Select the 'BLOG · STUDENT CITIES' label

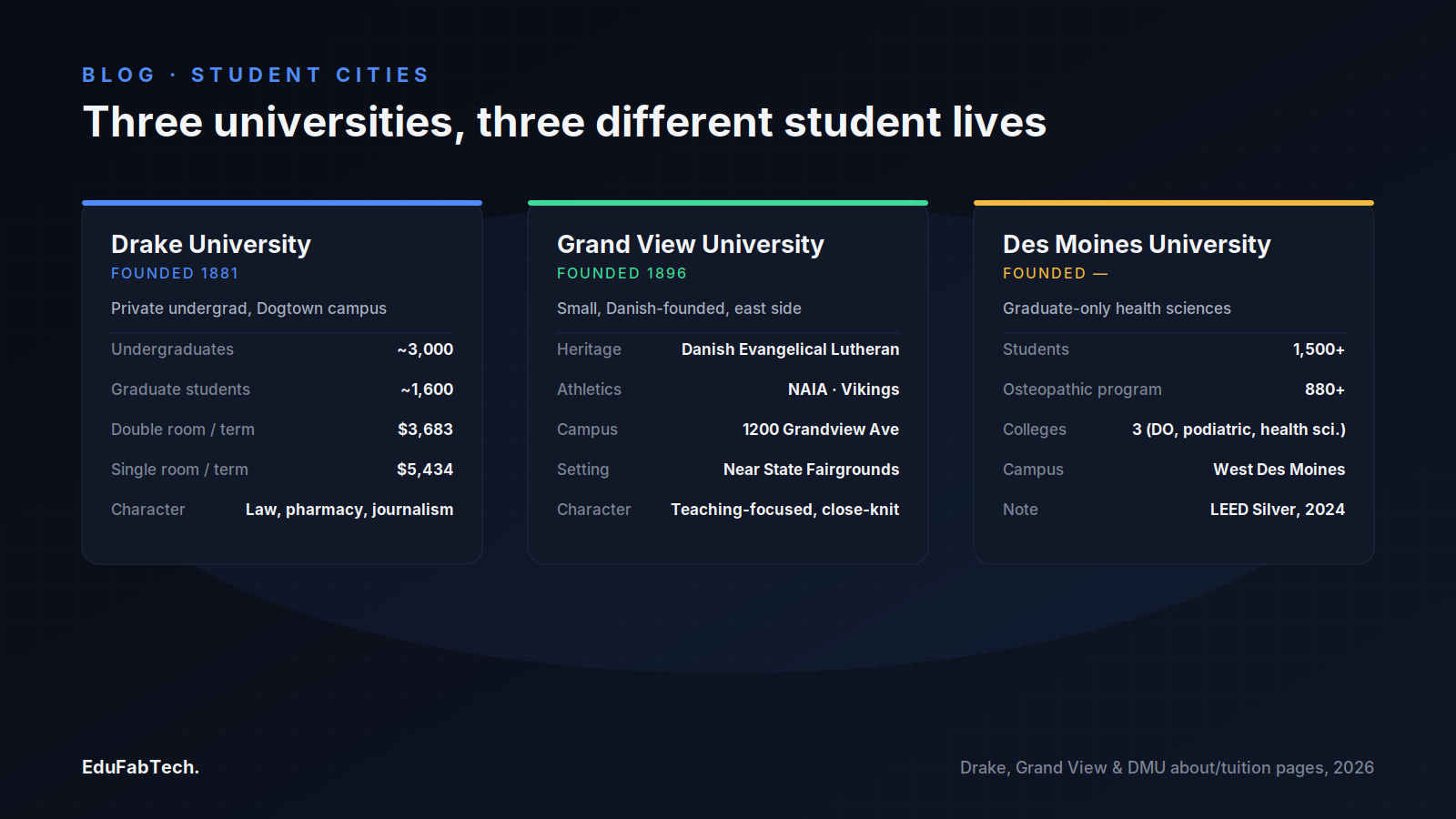coord(255,75)
